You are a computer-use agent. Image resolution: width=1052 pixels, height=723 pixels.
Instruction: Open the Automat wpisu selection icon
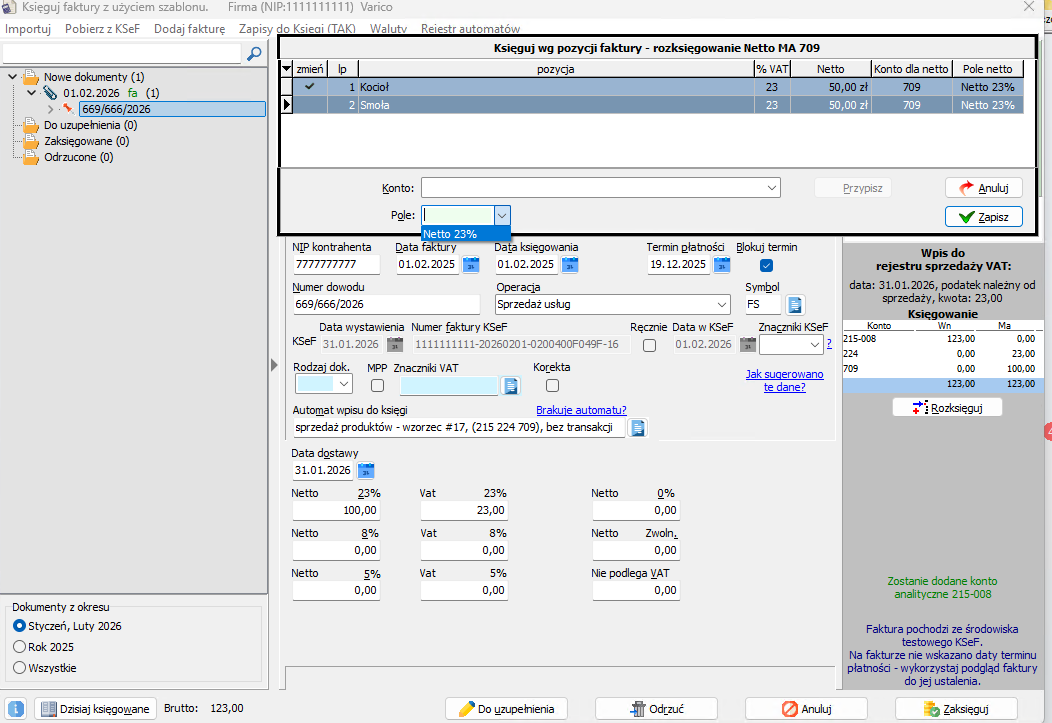point(638,428)
